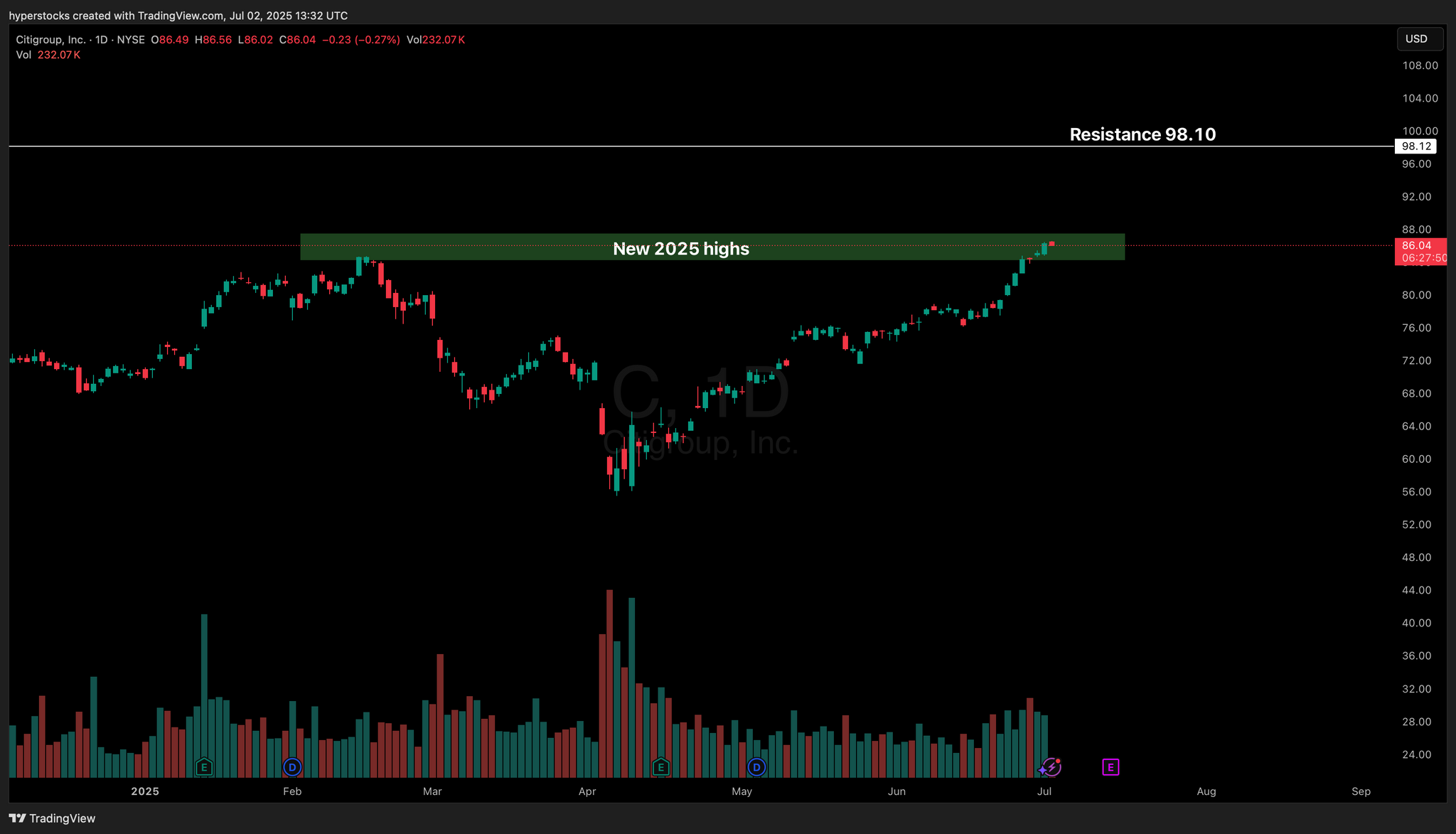The image size is (1456, 834).
Task: Click the Jul label on the time axis
Action: tap(1044, 791)
